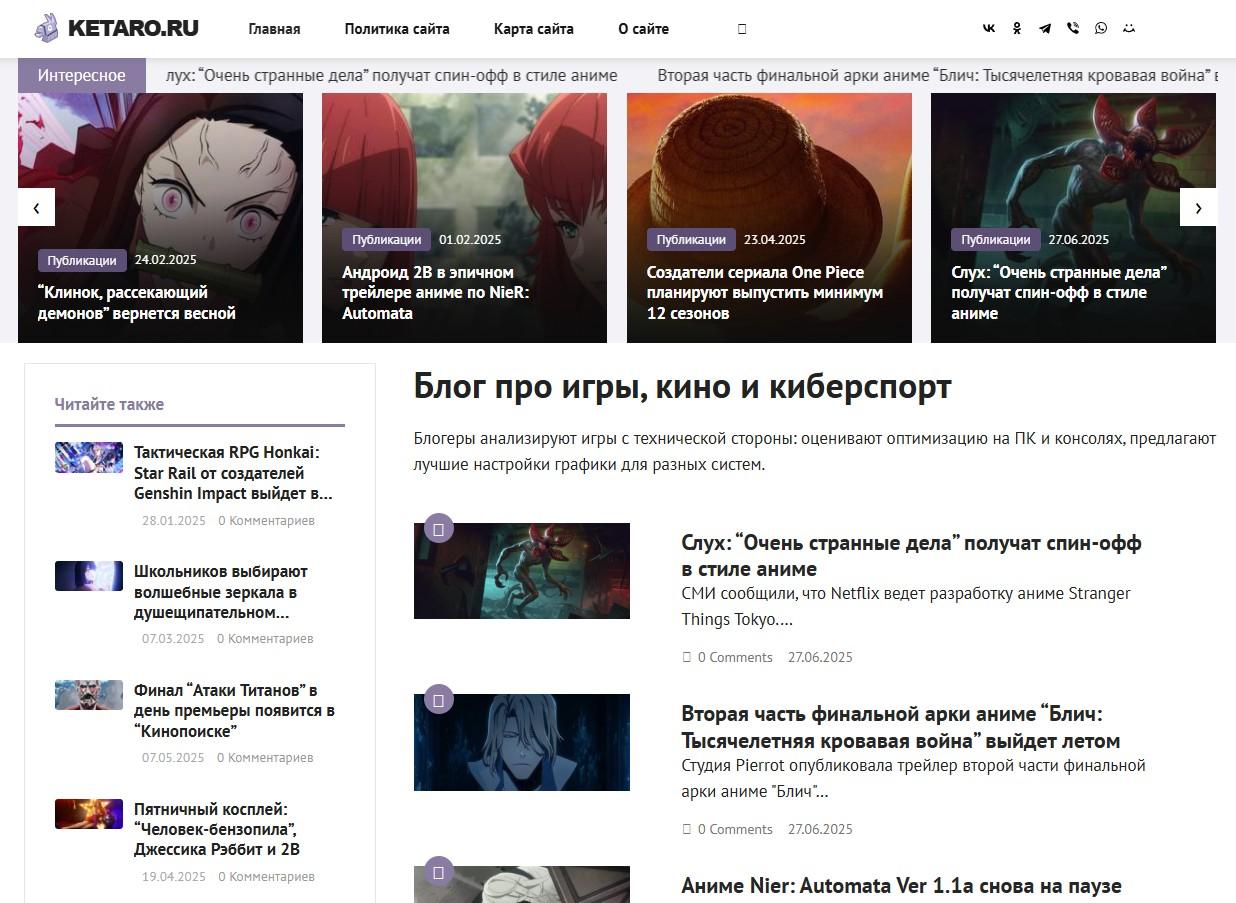Screen dimensions: 1236x903
Task: Open article Аниме Nier: Automata Ver 1.1a
Action: (901, 885)
